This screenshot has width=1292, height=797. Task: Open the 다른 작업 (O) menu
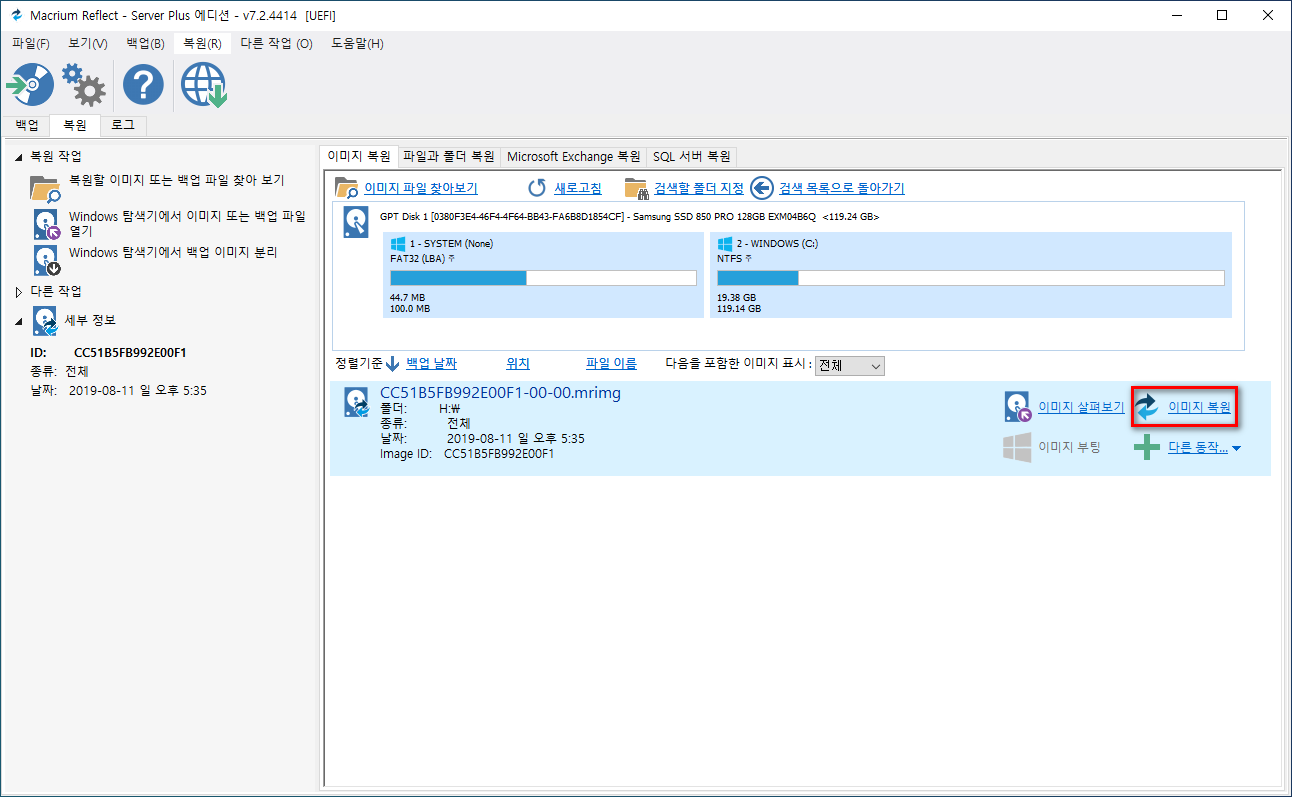pos(277,44)
